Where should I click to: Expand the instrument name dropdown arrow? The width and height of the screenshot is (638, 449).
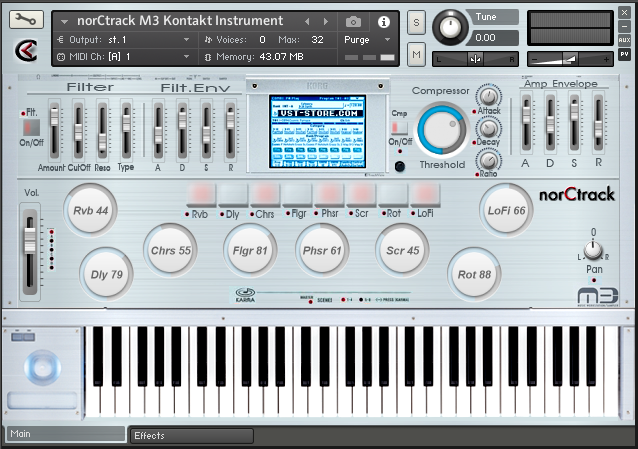(65, 21)
